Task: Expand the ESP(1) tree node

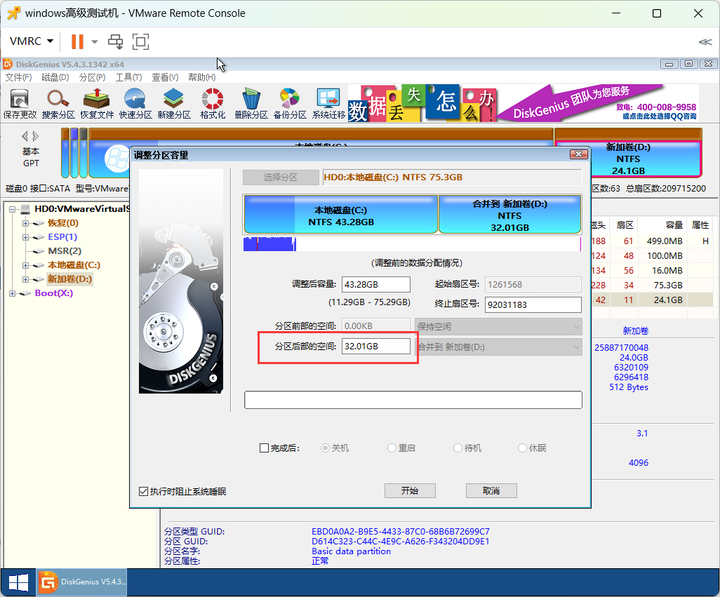Action: click(x=25, y=237)
